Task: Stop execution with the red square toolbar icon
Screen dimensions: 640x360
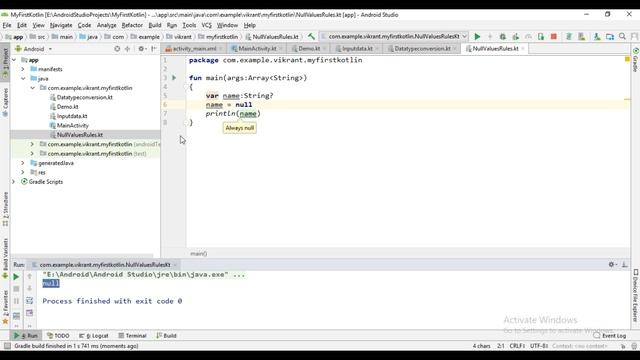Action: [x=553, y=37]
